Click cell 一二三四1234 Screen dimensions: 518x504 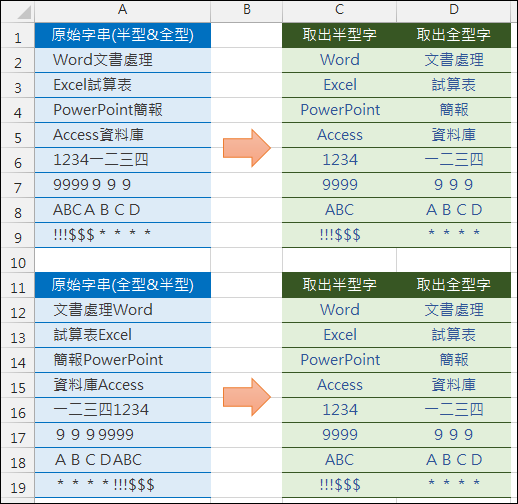click(123, 410)
